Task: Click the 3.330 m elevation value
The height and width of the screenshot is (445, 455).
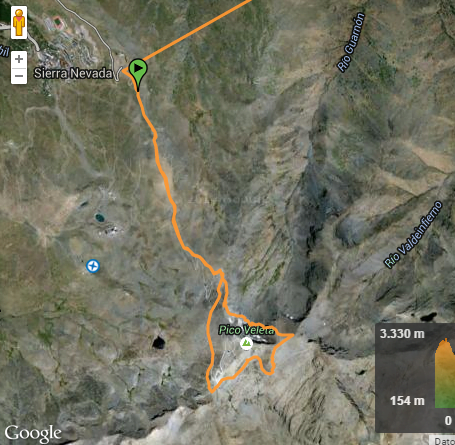Action: pos(402,333)
